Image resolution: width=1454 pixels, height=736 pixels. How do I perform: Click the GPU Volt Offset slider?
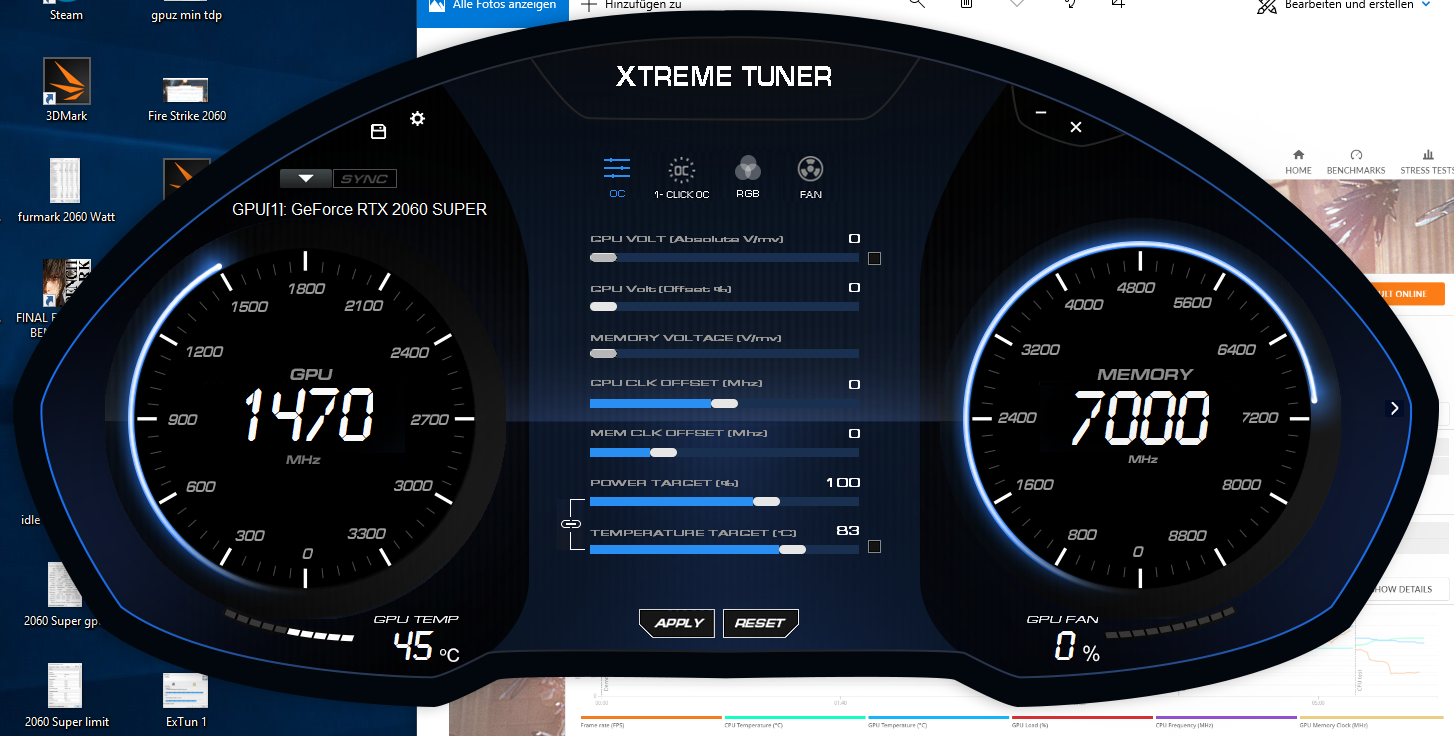(x=724, y=306)
